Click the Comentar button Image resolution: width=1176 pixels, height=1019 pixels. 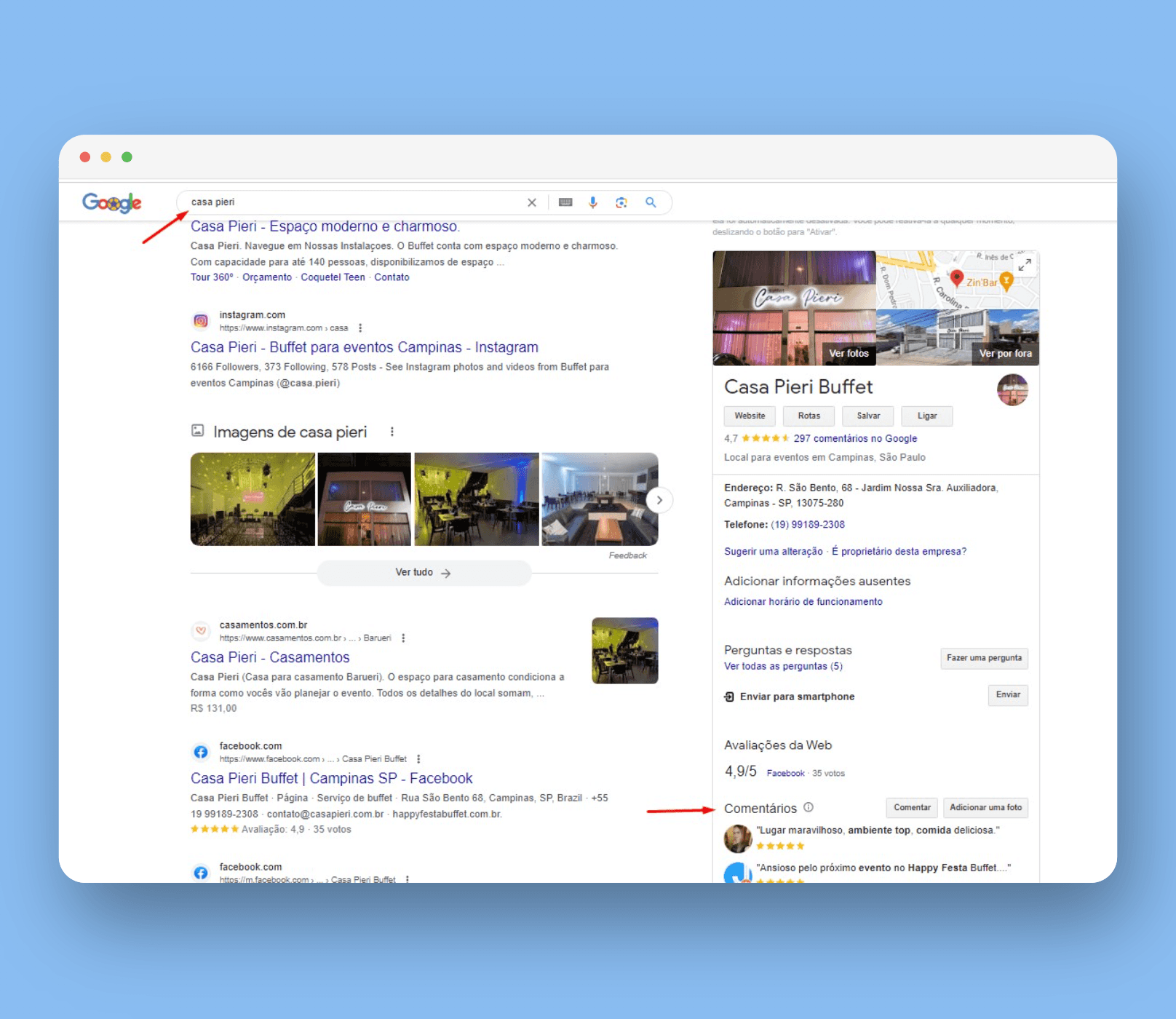click(x=912, y=807)
